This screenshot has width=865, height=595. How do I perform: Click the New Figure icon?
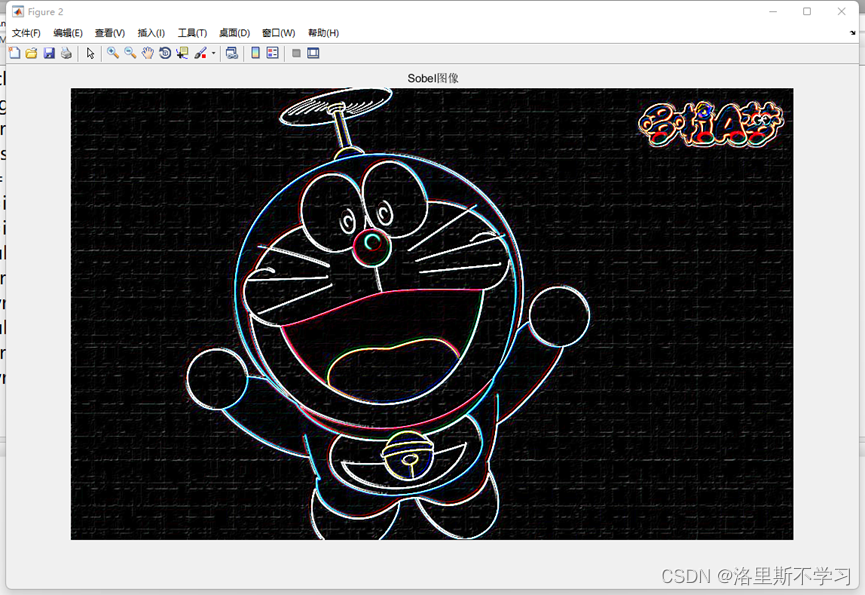pyautogui.click(x=15, y=53)
